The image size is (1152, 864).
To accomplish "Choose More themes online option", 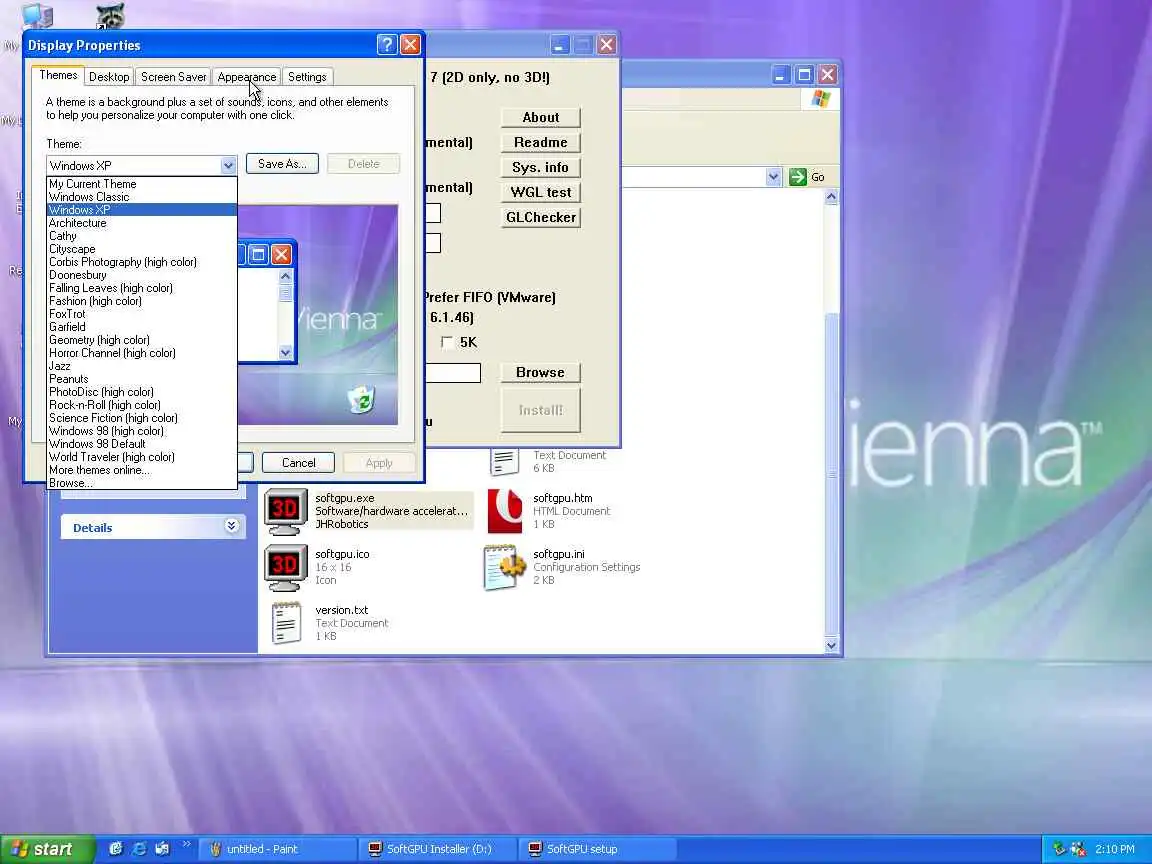I will coord(142,470).
